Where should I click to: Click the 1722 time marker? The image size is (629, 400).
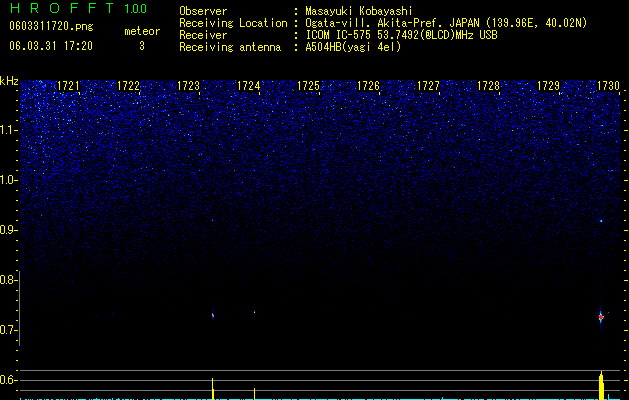[x=128, y=86]
